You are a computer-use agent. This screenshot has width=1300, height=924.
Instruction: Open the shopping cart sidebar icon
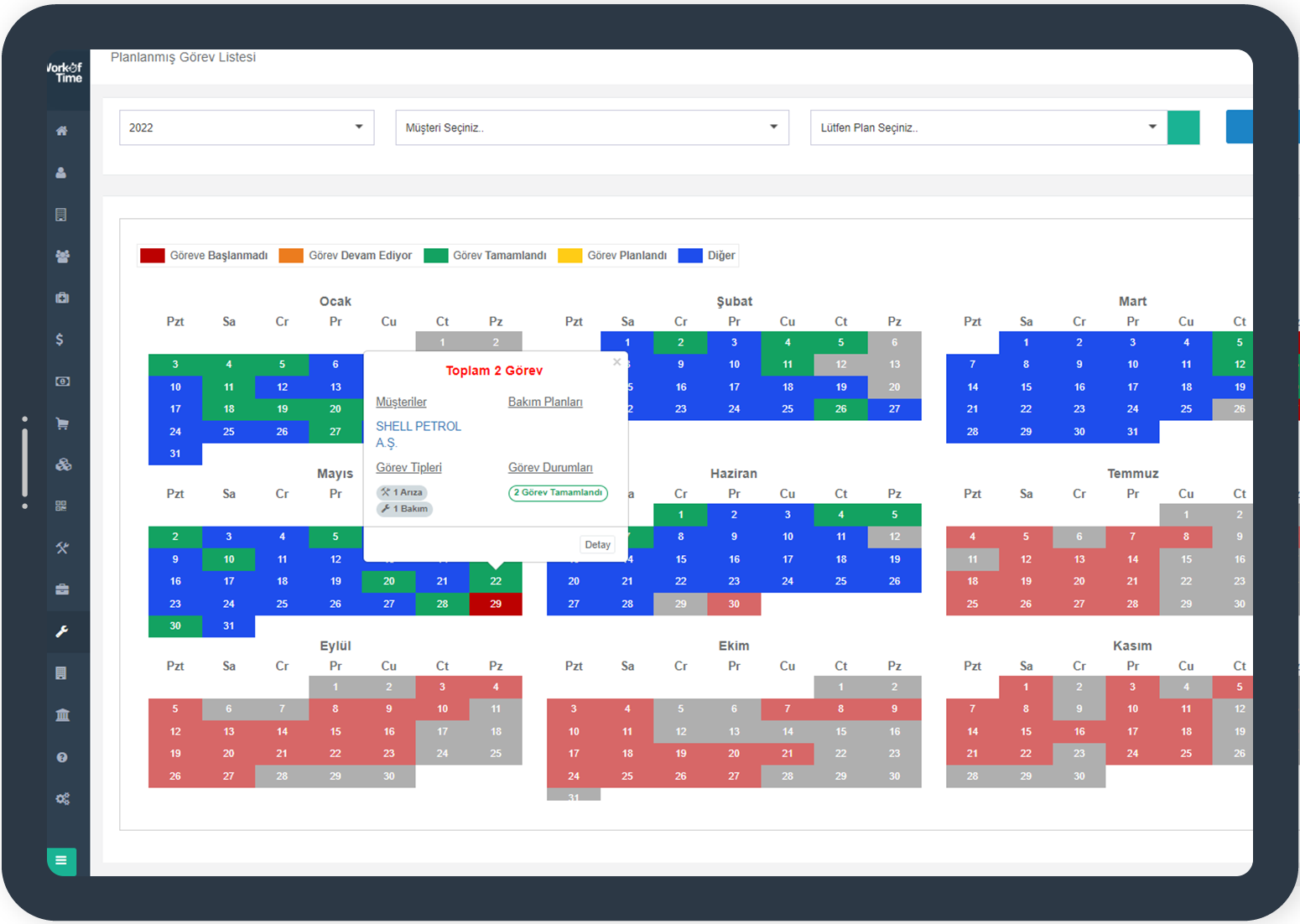[62, 423]
